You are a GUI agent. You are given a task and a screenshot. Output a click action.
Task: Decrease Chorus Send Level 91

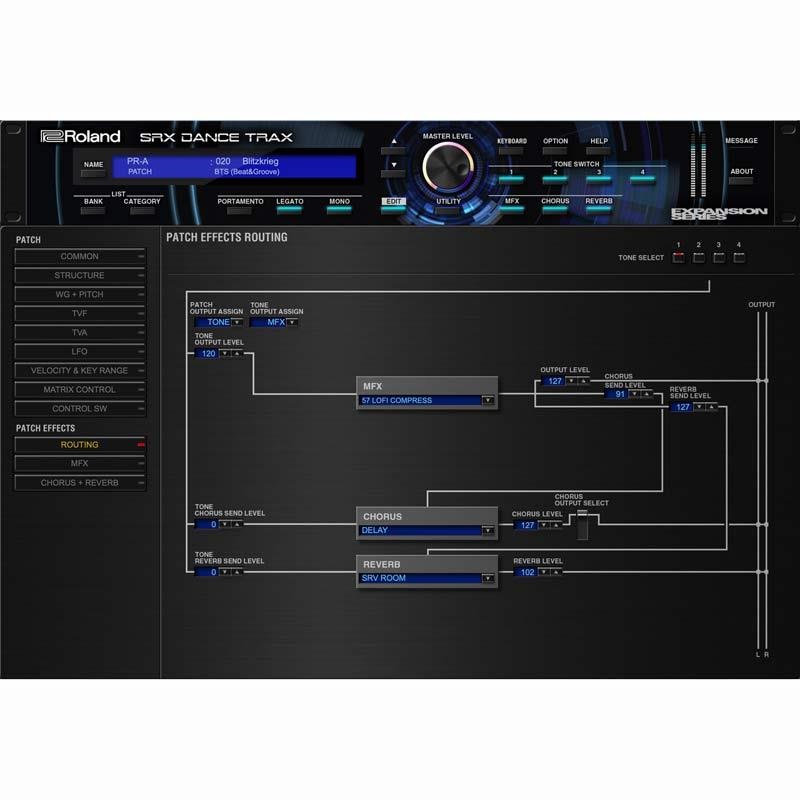pos(634,394)
